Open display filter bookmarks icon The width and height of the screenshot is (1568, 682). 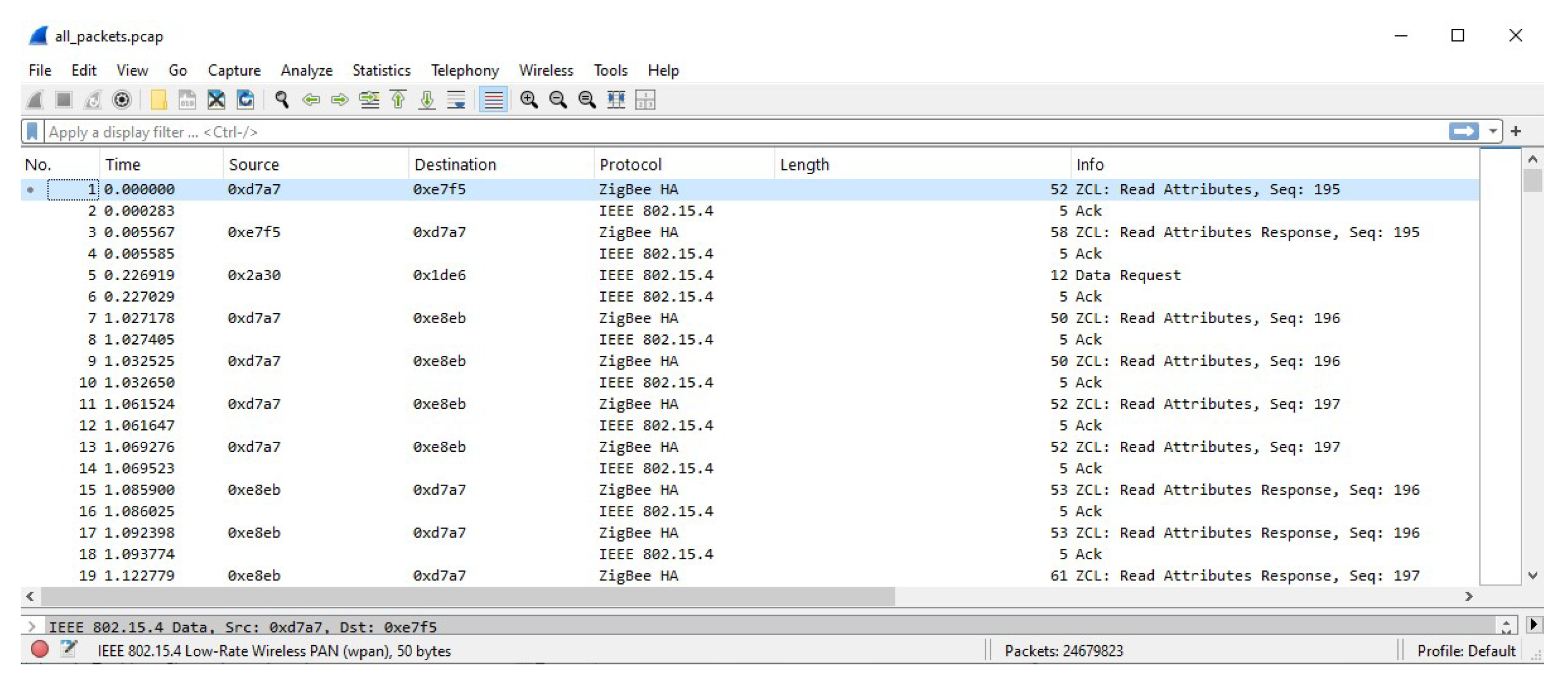click(x=32, y=132)
